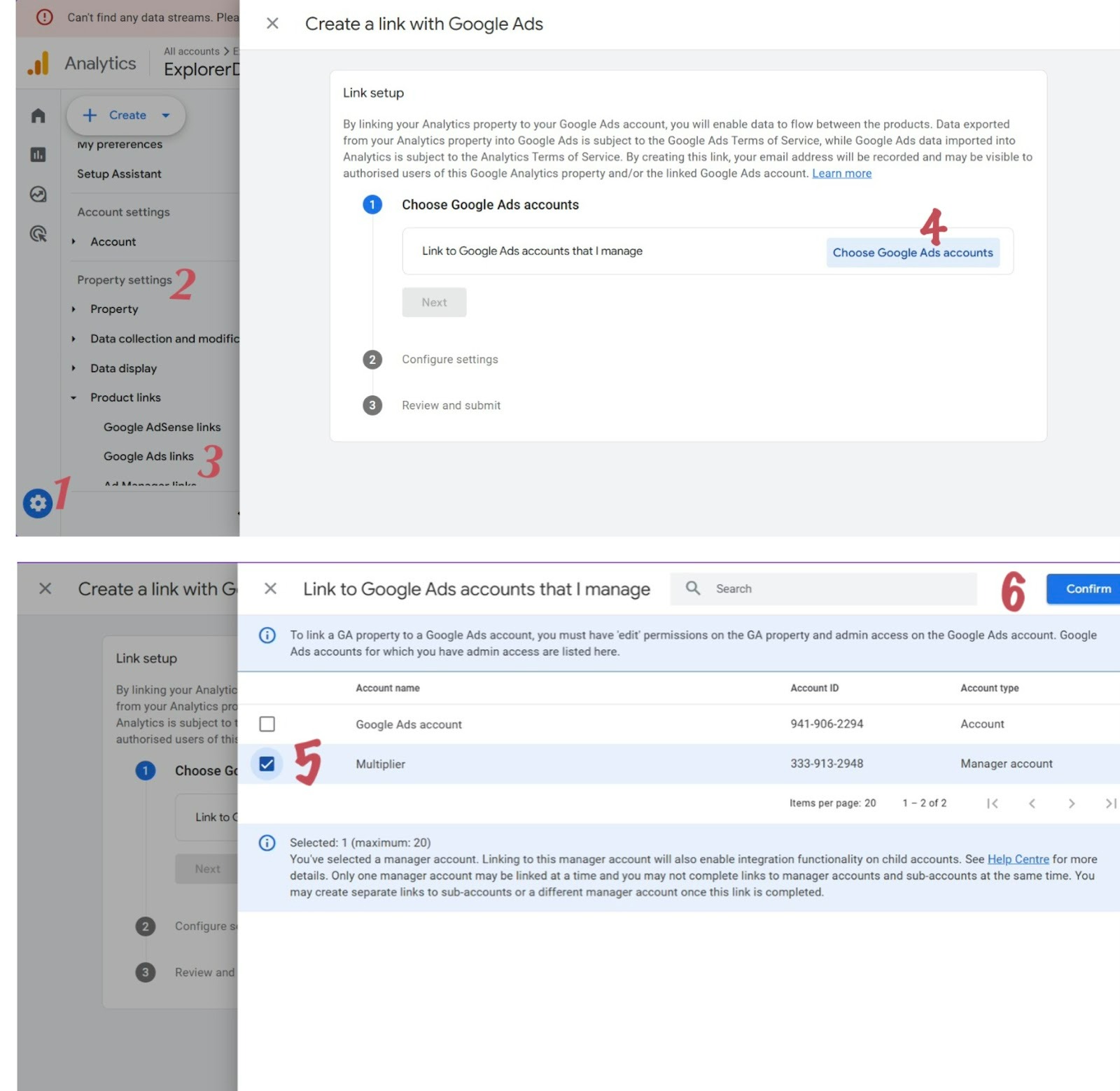The width and height of the screenshot is (1120, 1091).
Task: Open Admin settings gear icon
Action: pos(38,503)
